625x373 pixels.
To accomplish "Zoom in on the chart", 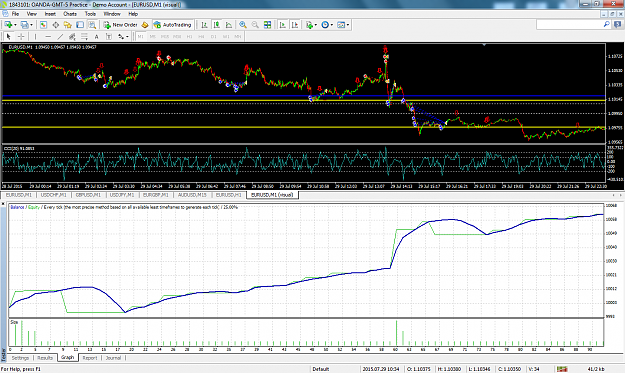I will point(243,25).
